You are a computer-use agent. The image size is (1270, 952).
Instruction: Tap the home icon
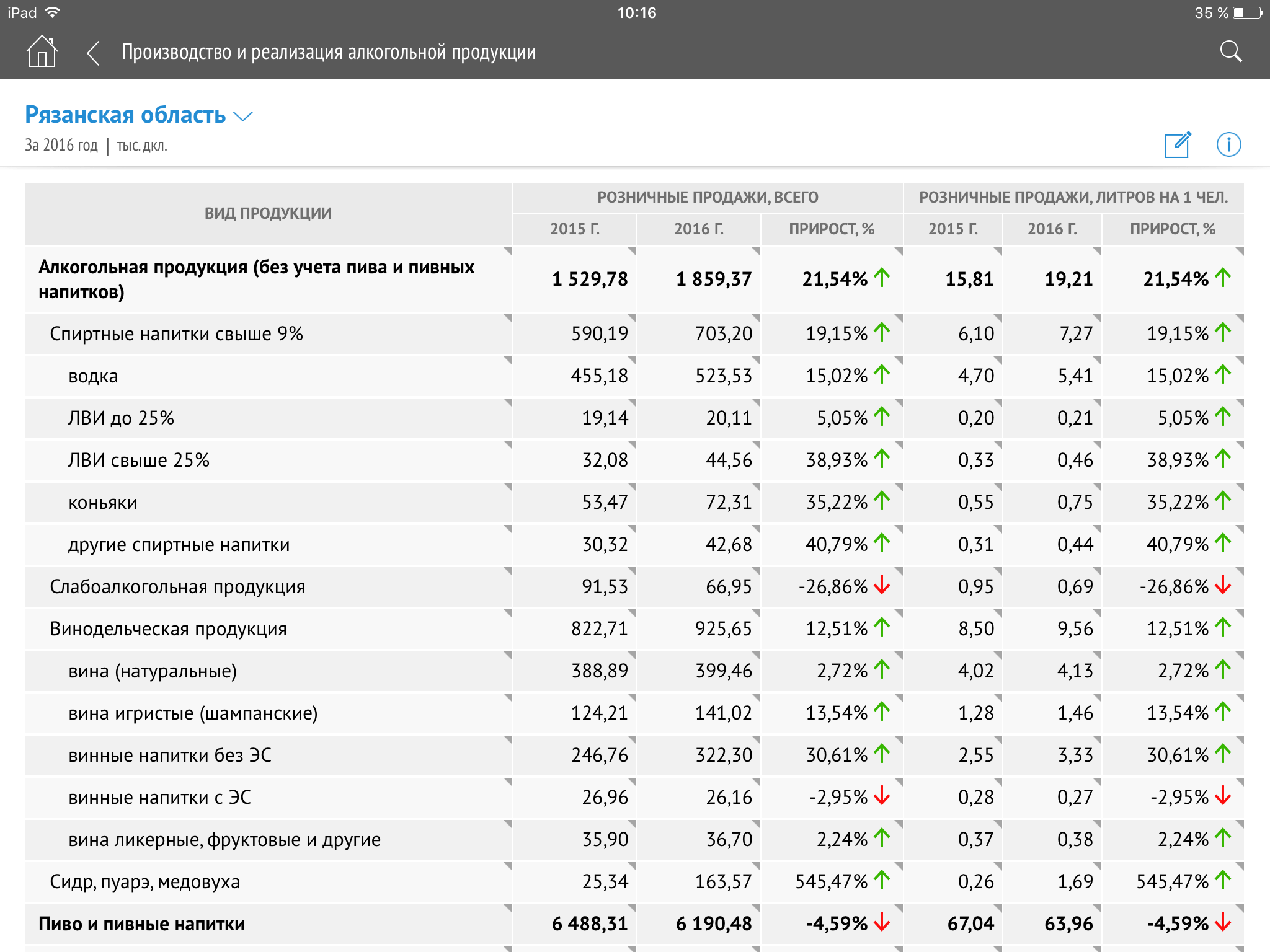pos(42,51)
